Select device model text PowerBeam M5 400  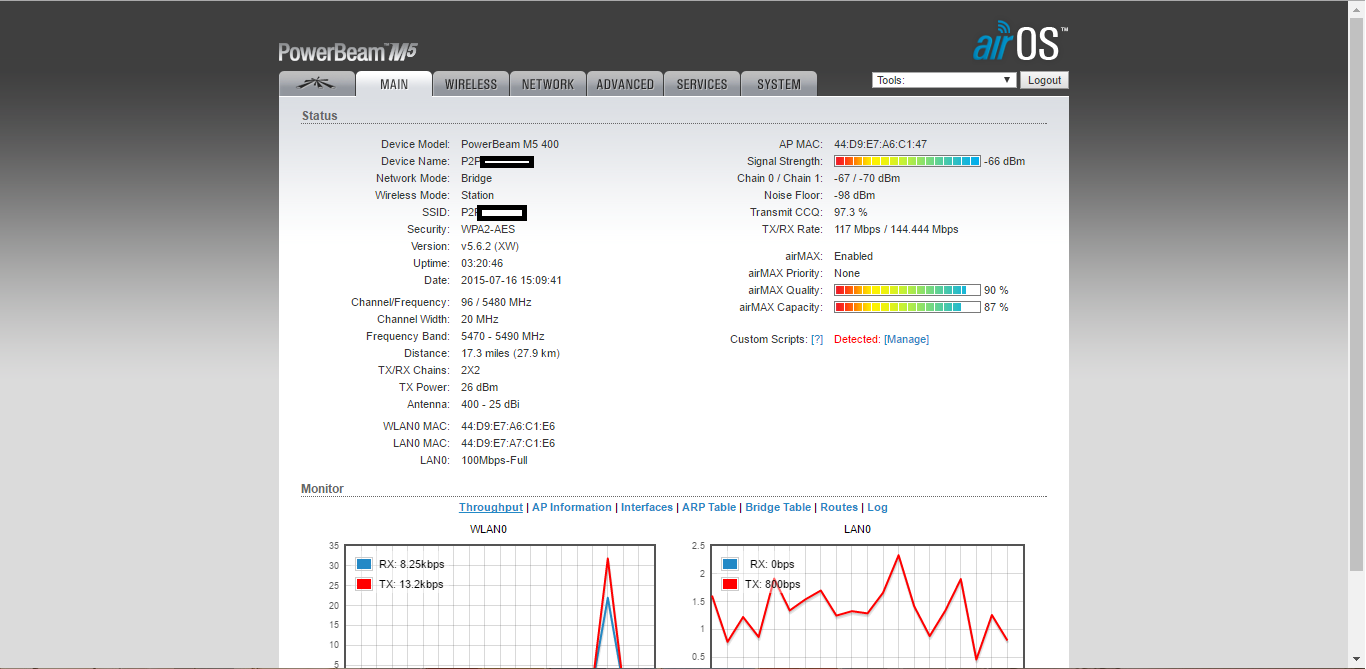(510, 144)
